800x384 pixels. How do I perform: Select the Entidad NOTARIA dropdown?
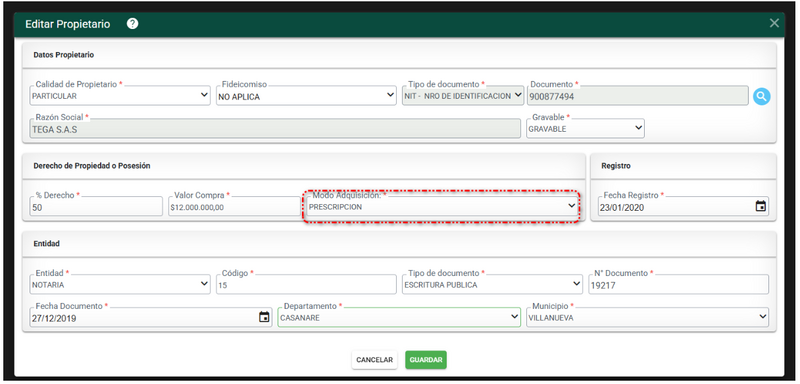[120, 285]
